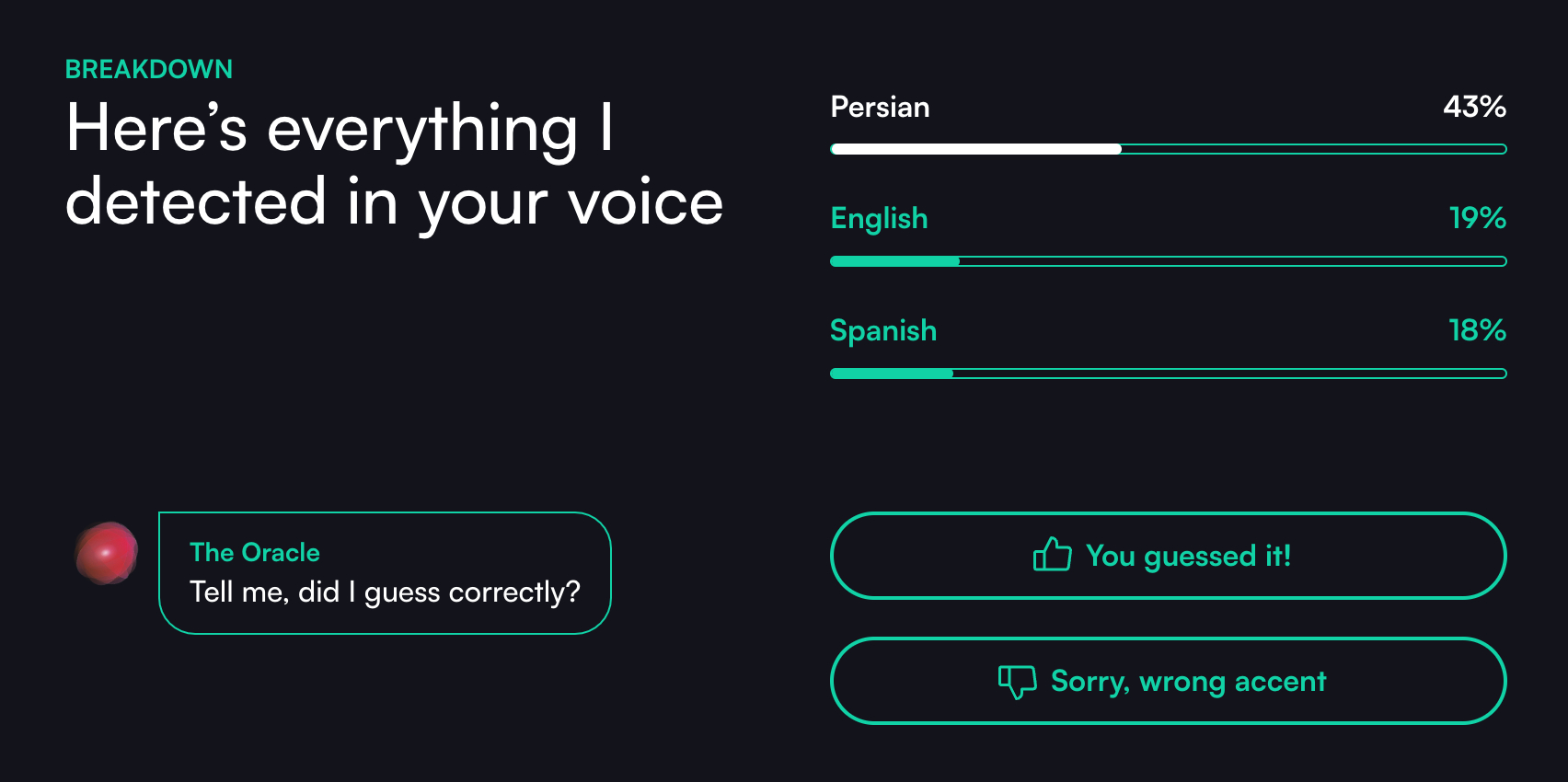Click the empty track of Persian bar
Image resolution: width=1568 pixels, height=782 pixels.
pos(1313,149)
